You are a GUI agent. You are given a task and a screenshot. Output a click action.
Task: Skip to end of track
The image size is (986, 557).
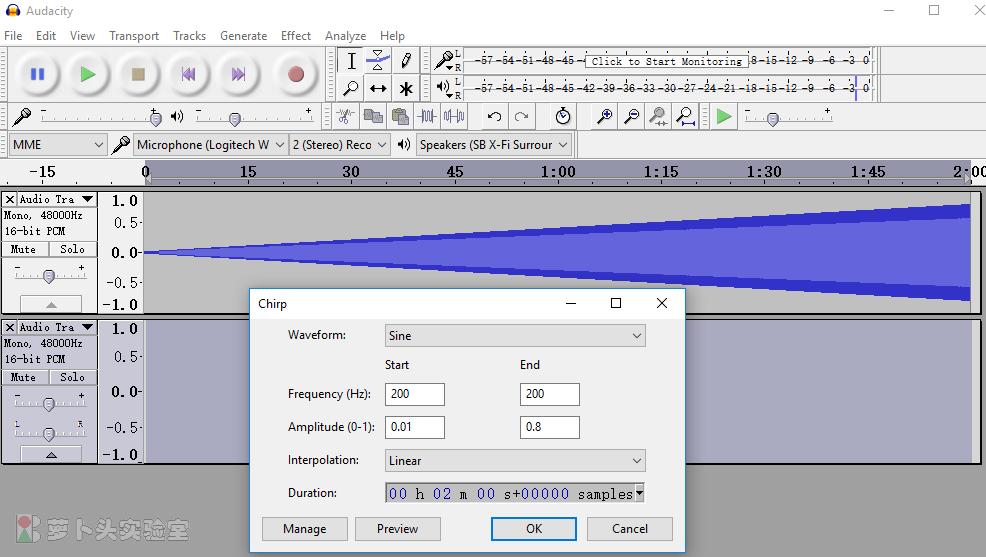click(238, 74)
